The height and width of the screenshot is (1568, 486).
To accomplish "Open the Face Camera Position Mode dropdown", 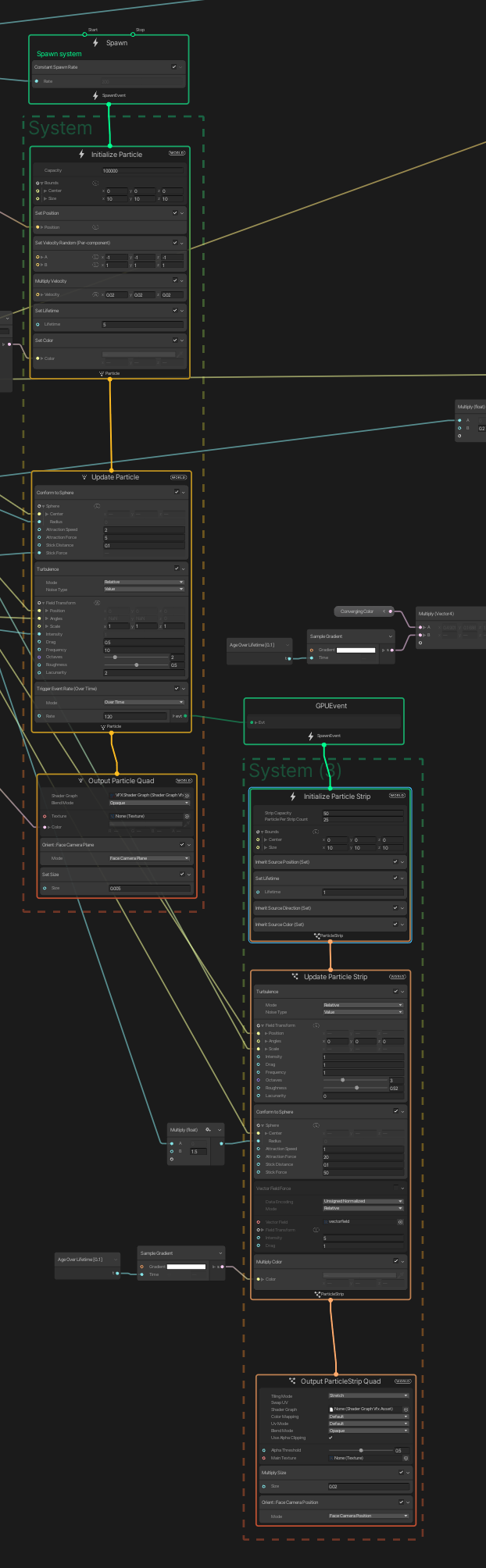I will pyautogui.click(x=369, y=1516).
